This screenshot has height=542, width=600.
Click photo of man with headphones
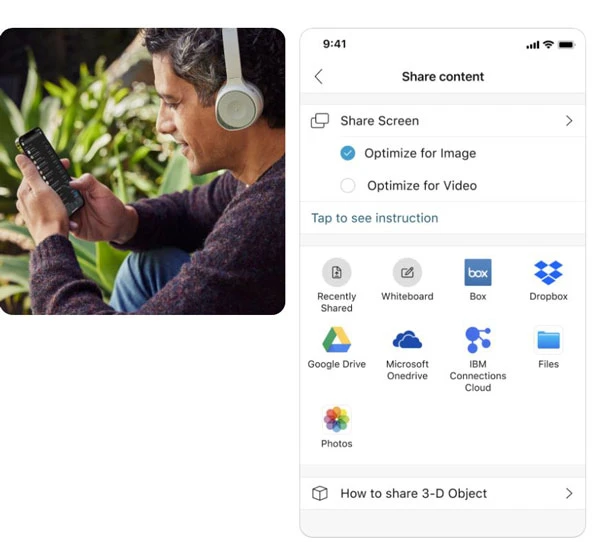(x=142, y=171)
